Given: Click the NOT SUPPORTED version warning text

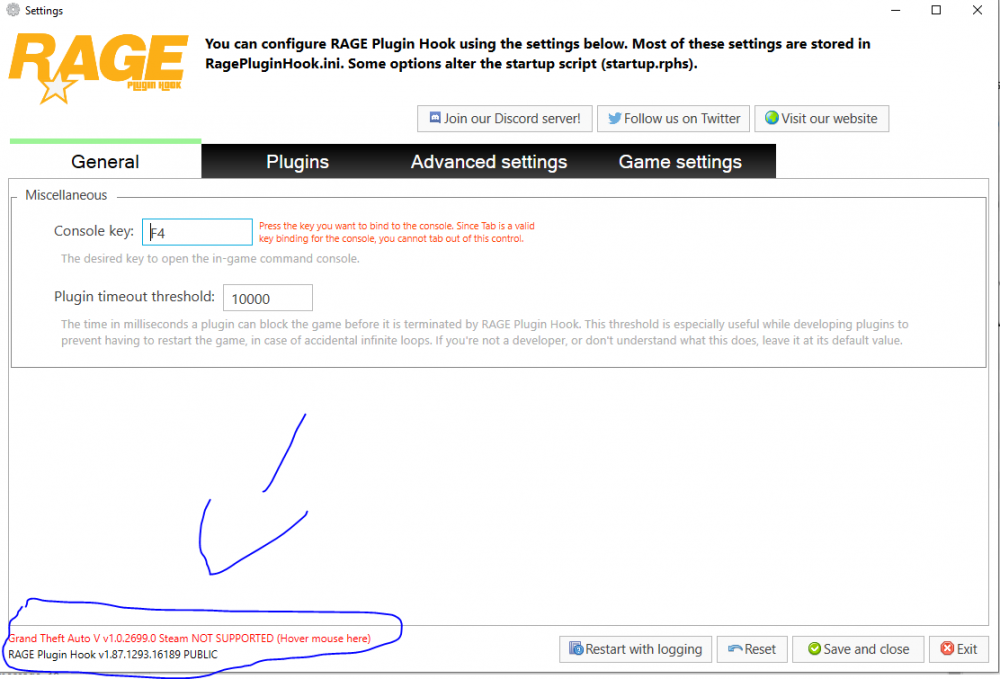Looking at the screenshot, I should 189,638.
